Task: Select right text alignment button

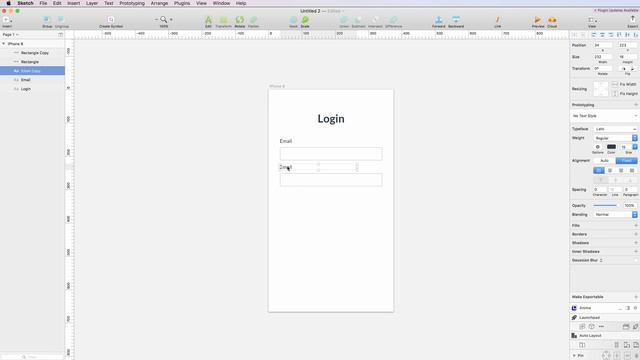Action: (621, 170)
